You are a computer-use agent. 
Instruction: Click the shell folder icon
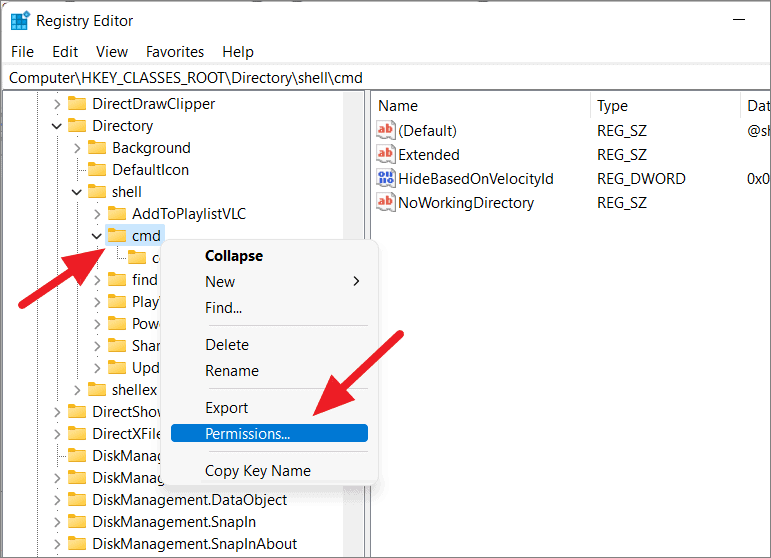pos(97,192)
